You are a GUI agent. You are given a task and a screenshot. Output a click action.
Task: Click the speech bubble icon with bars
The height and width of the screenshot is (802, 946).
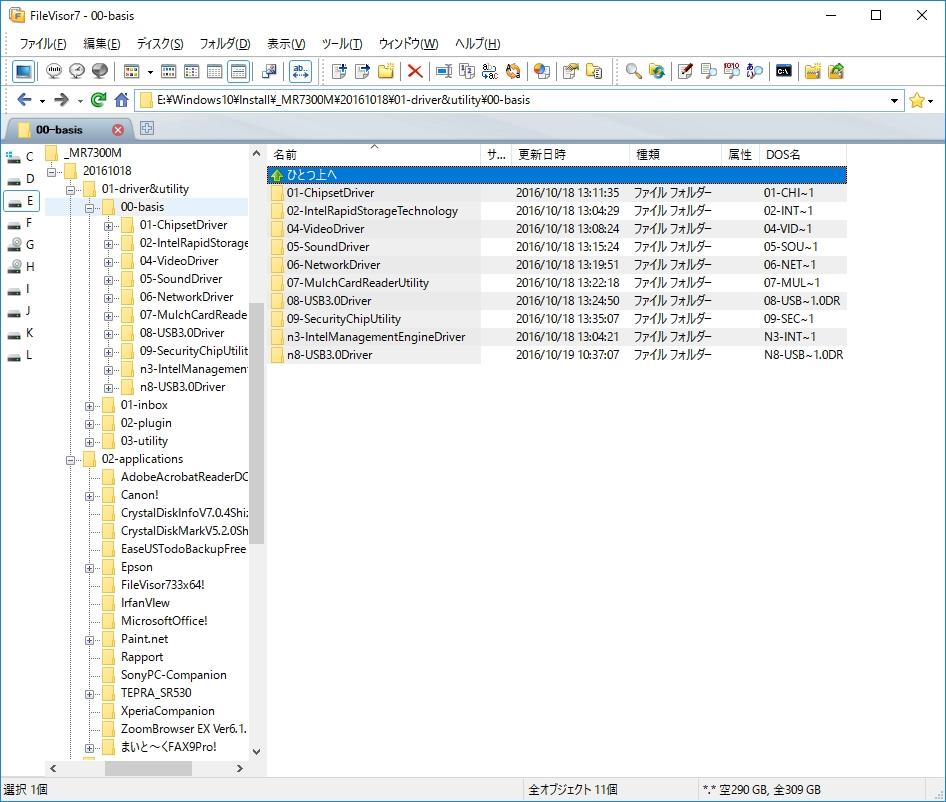[54, 71]
